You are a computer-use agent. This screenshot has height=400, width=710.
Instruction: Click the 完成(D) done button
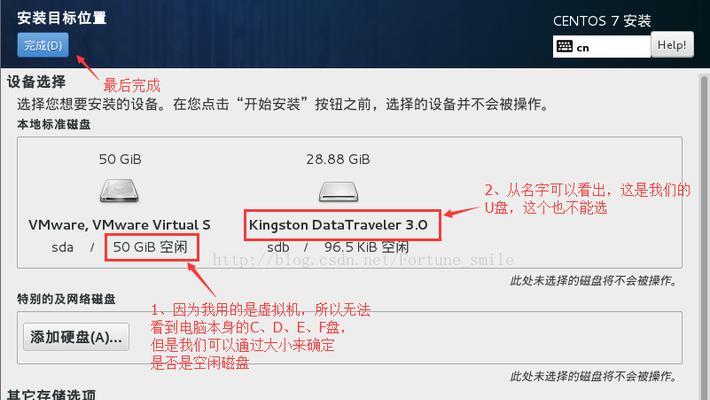(x=43, y=45)
